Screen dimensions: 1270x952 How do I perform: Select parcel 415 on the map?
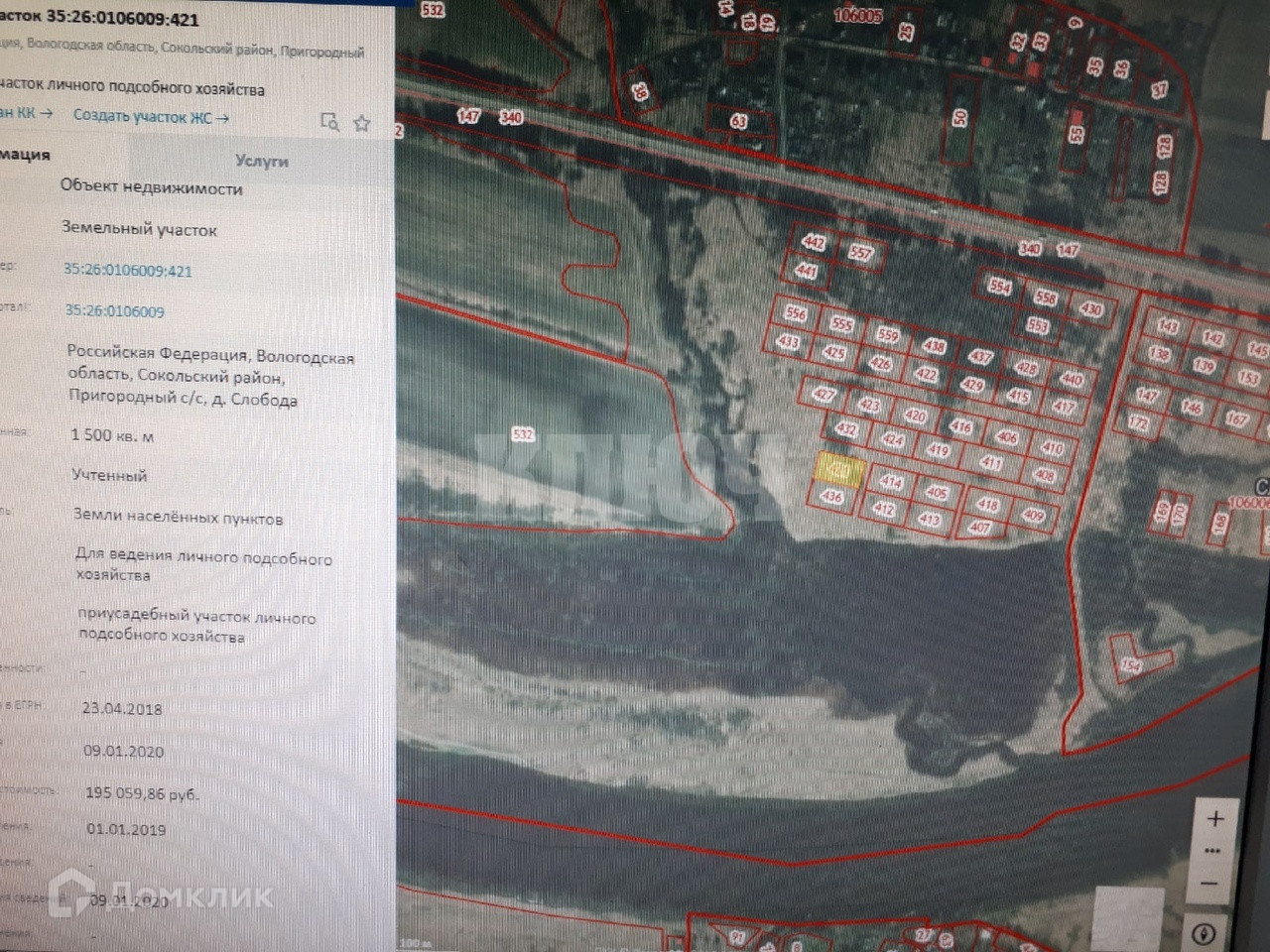click(x=1018, y=397)
